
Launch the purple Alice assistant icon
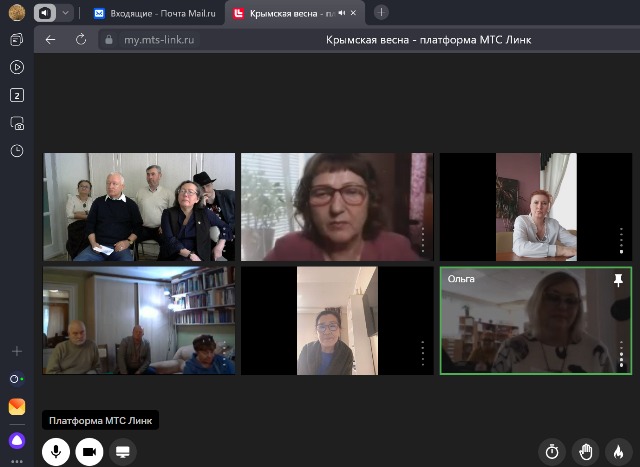[x=17, y=440]
